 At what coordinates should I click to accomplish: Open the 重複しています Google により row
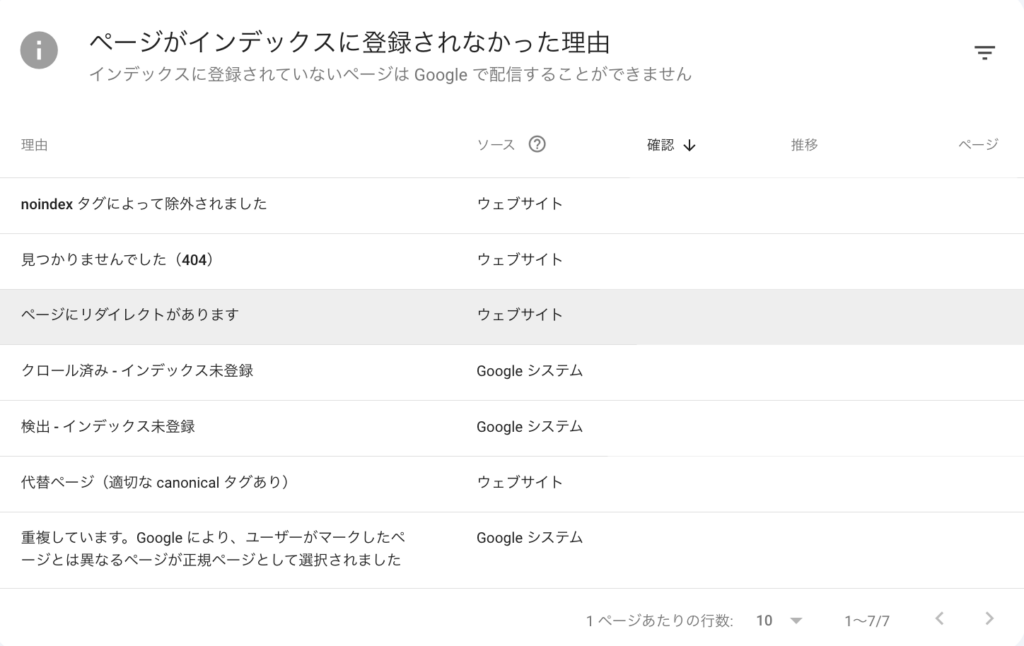click(512, 550)
